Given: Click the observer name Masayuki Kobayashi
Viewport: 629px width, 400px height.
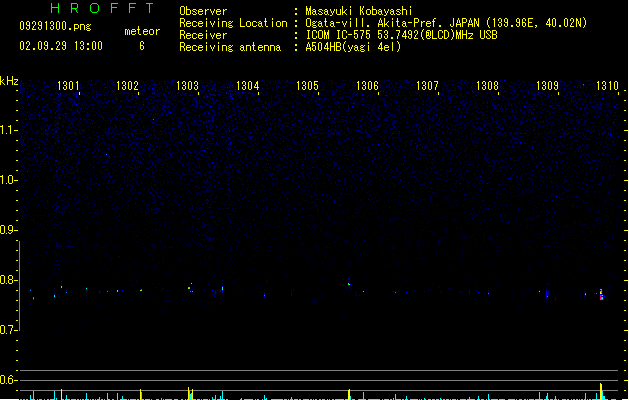Looking at the screenshot, I should [359, 11].
